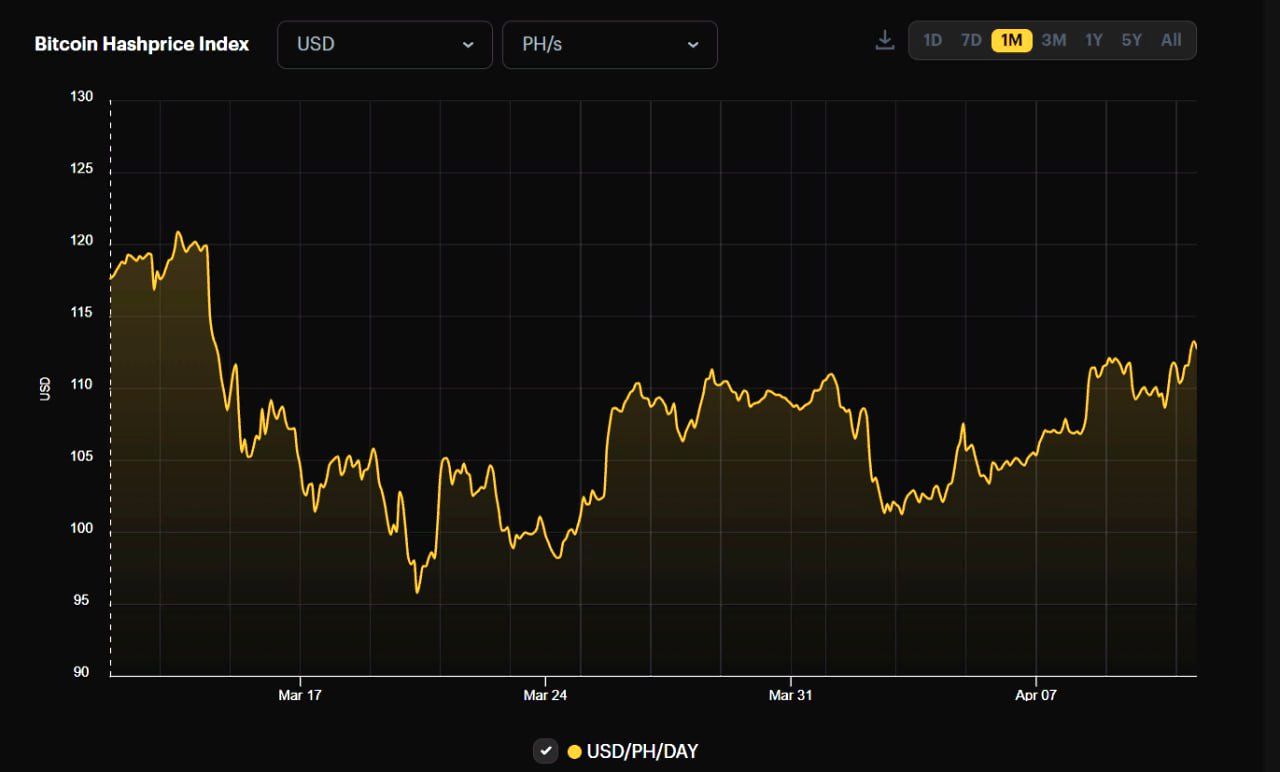This screenshot has height=772, width=1280.
Task: Select the 1Y time range
Action: click(x=1094, y=41)
